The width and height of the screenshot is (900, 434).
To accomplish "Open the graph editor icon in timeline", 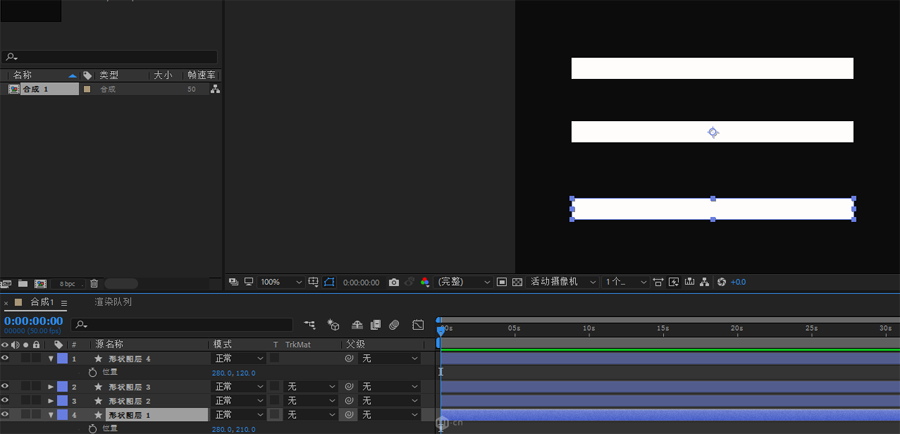I will click(418, 325).
